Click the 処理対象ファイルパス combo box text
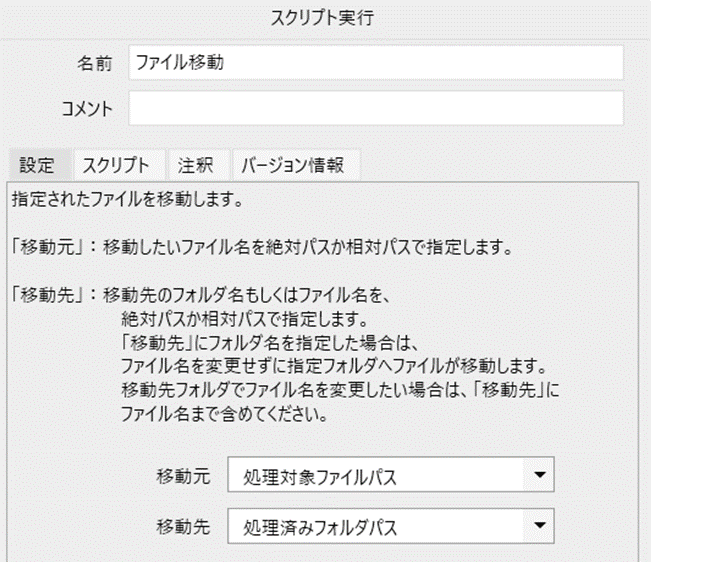Image resolution: width=704 pixels, height=570 pixels. pos(320,478)
